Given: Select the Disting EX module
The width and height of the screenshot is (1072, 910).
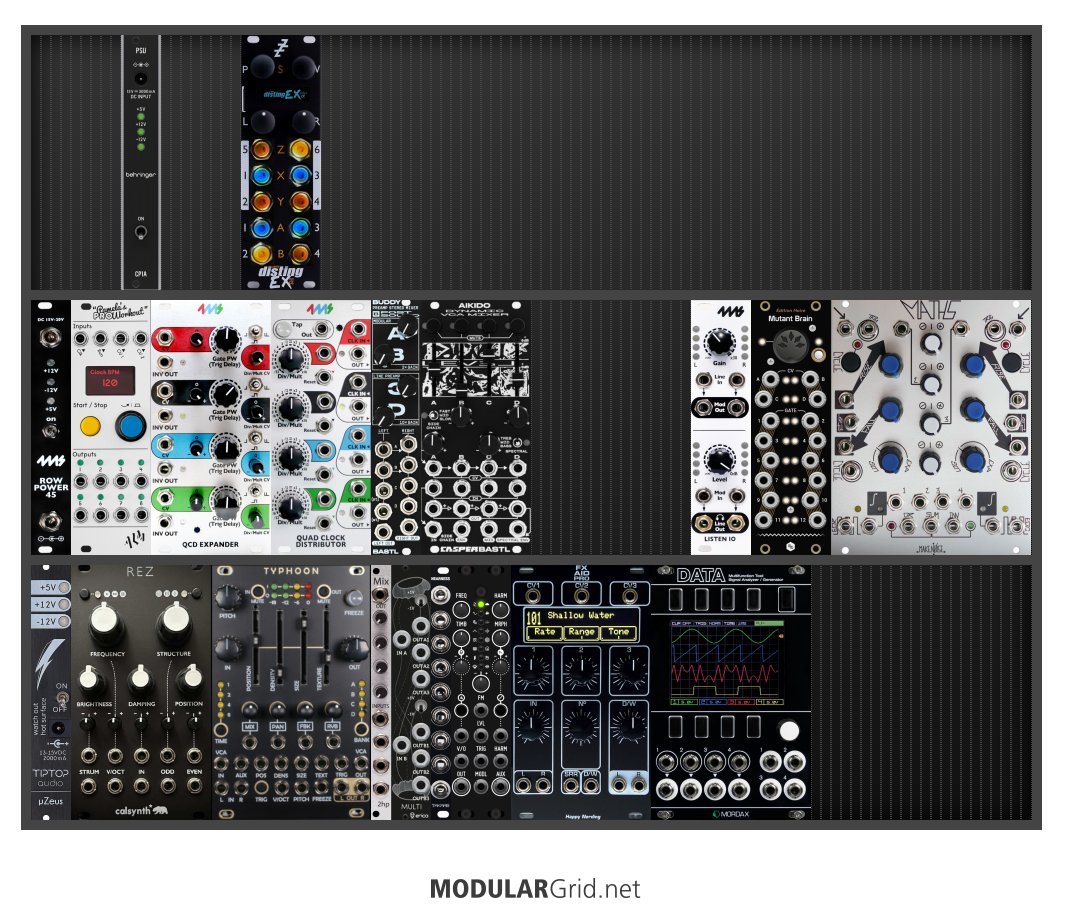Looking at the screenshot, I should coord(280,162).
